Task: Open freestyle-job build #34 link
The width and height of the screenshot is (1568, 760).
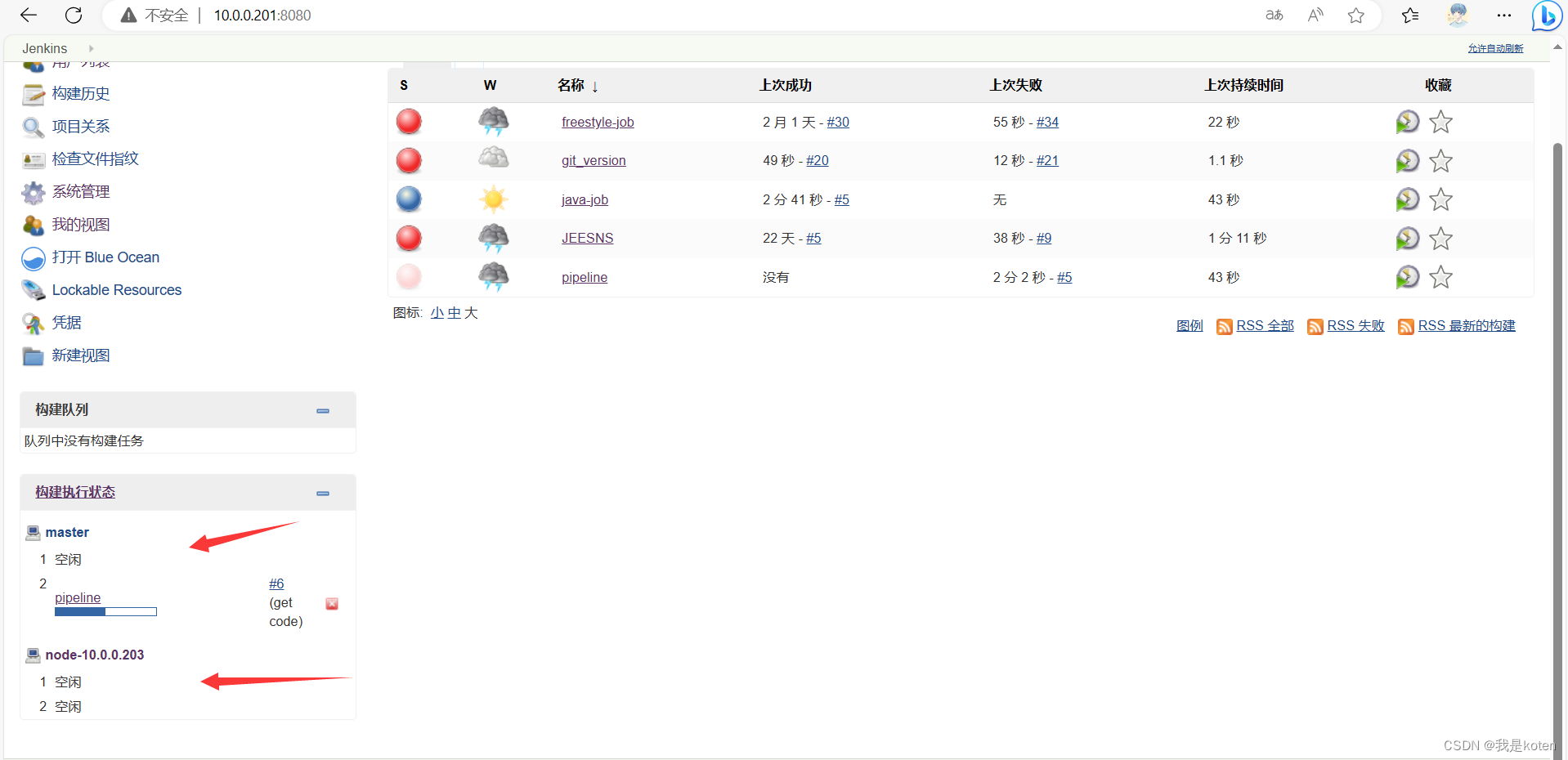Action: point(1047,122)
